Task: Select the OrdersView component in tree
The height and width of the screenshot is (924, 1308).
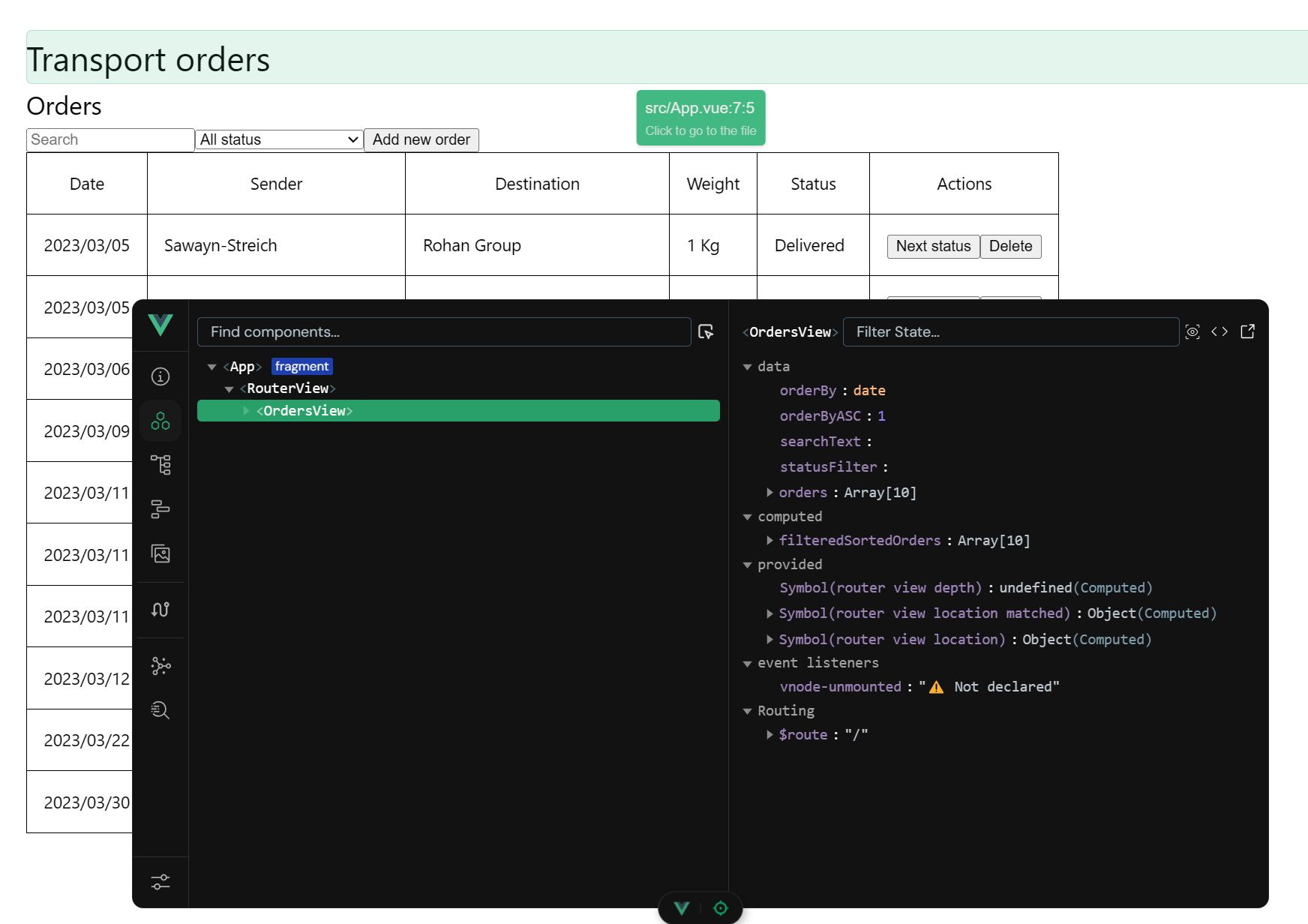Action: tap(304, 411)
